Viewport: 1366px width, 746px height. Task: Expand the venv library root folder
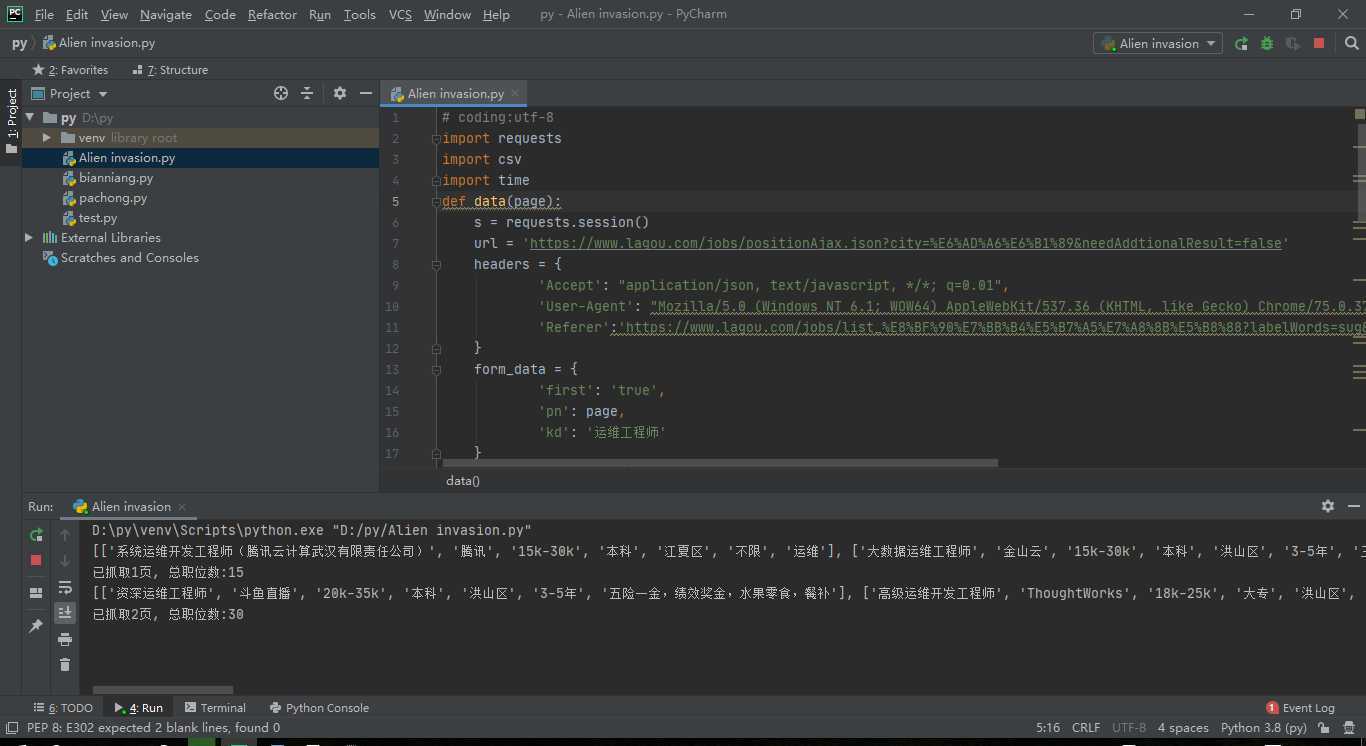pos(46,138)
